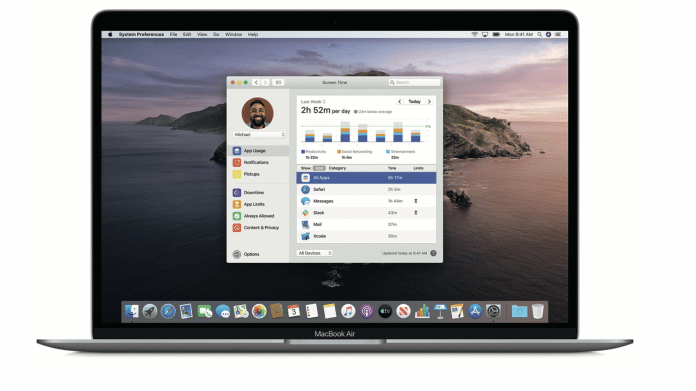Open Maps from the Dock
The height and width of the screenshot is (391, 696).
(x=241, y=312)
